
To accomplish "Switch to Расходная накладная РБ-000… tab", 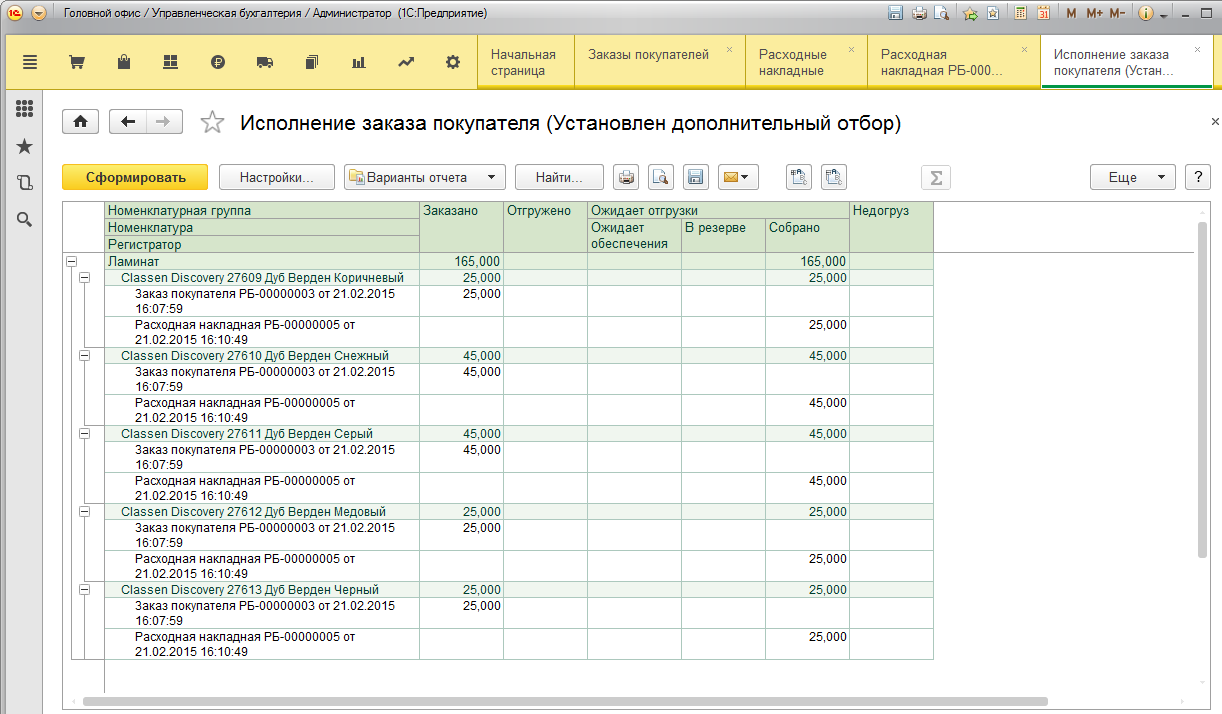I will [x=954, y=62].
